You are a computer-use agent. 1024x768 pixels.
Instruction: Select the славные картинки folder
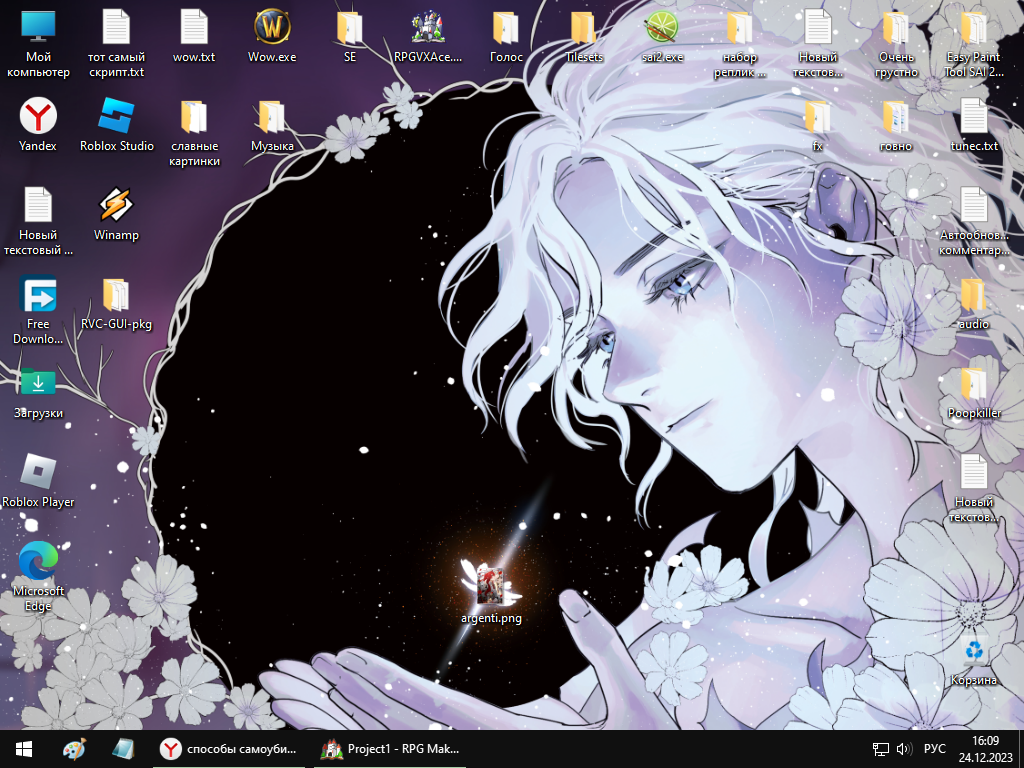tap(194, 133)
